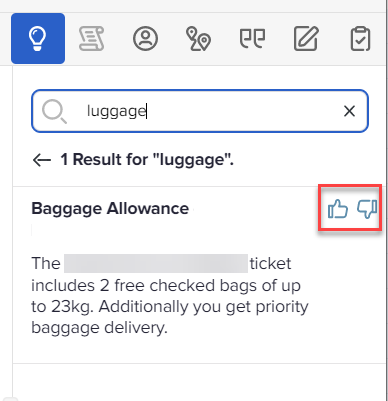Go back using the left arrow
Viewport: 388px width, 401px height.
pos(42,160)
